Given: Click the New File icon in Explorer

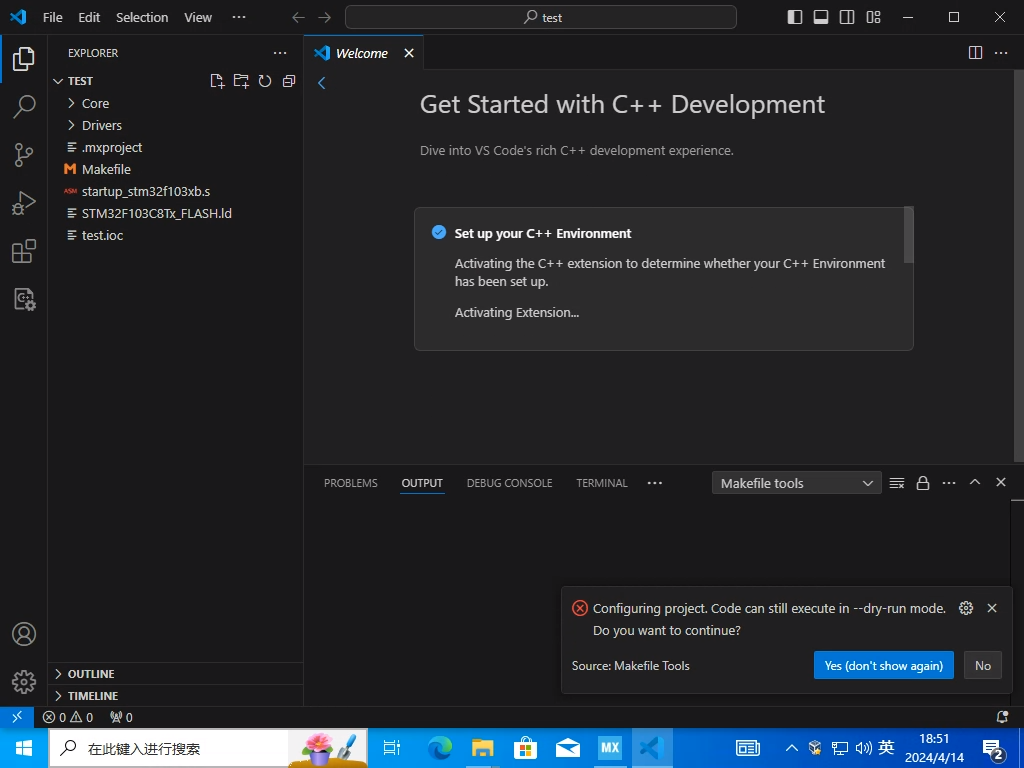Looking at the screenshot, I should coord(217,81).
